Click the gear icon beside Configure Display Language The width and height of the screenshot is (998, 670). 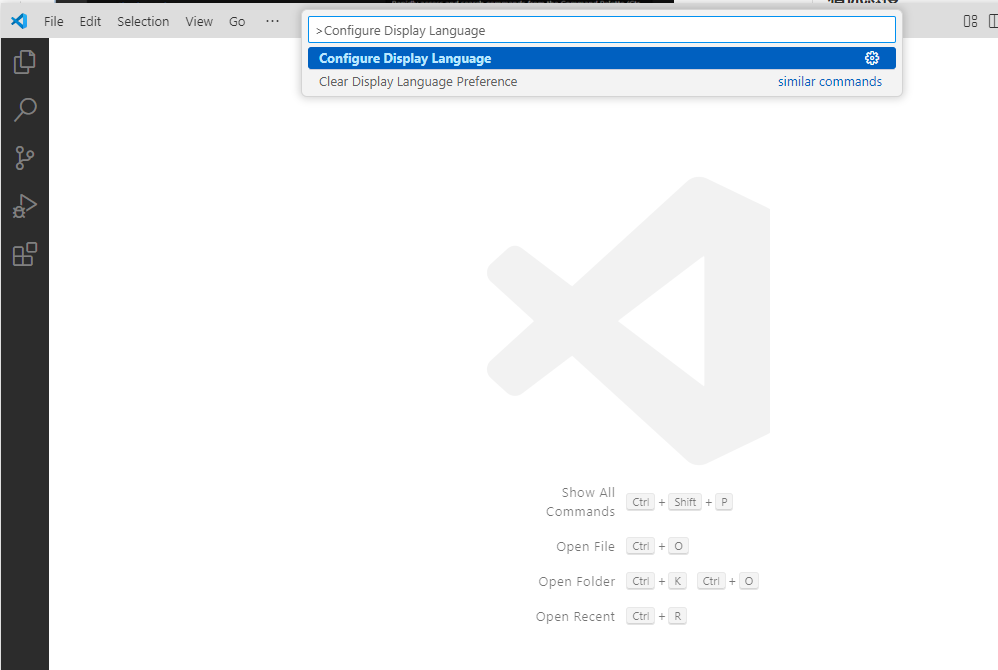click(872, 58)
